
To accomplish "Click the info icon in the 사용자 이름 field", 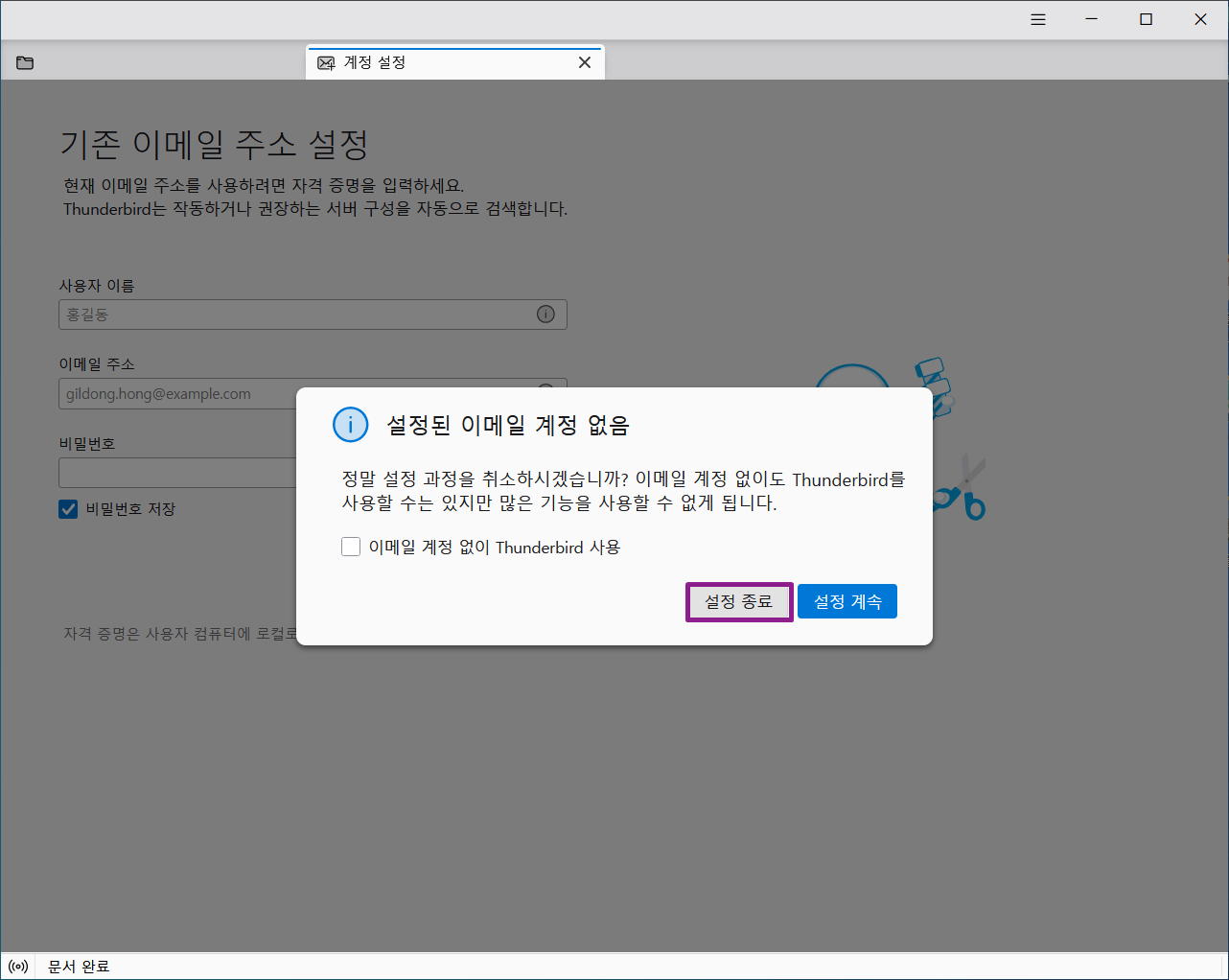I will pyautogui.click(x=545, y=315).
